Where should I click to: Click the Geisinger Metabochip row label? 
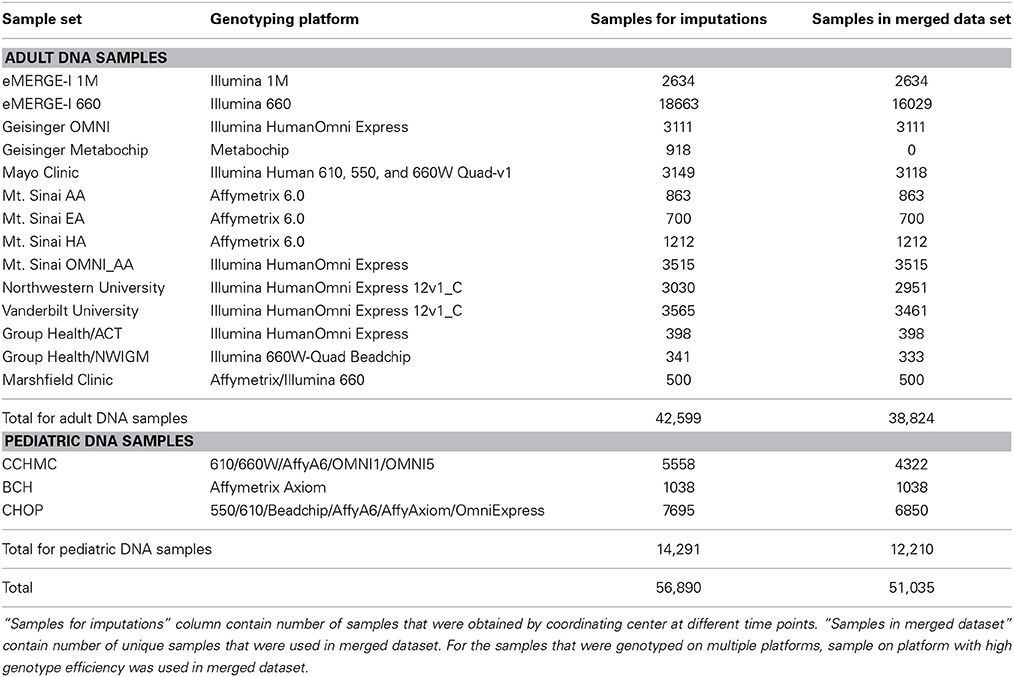(x=75, y=150)
